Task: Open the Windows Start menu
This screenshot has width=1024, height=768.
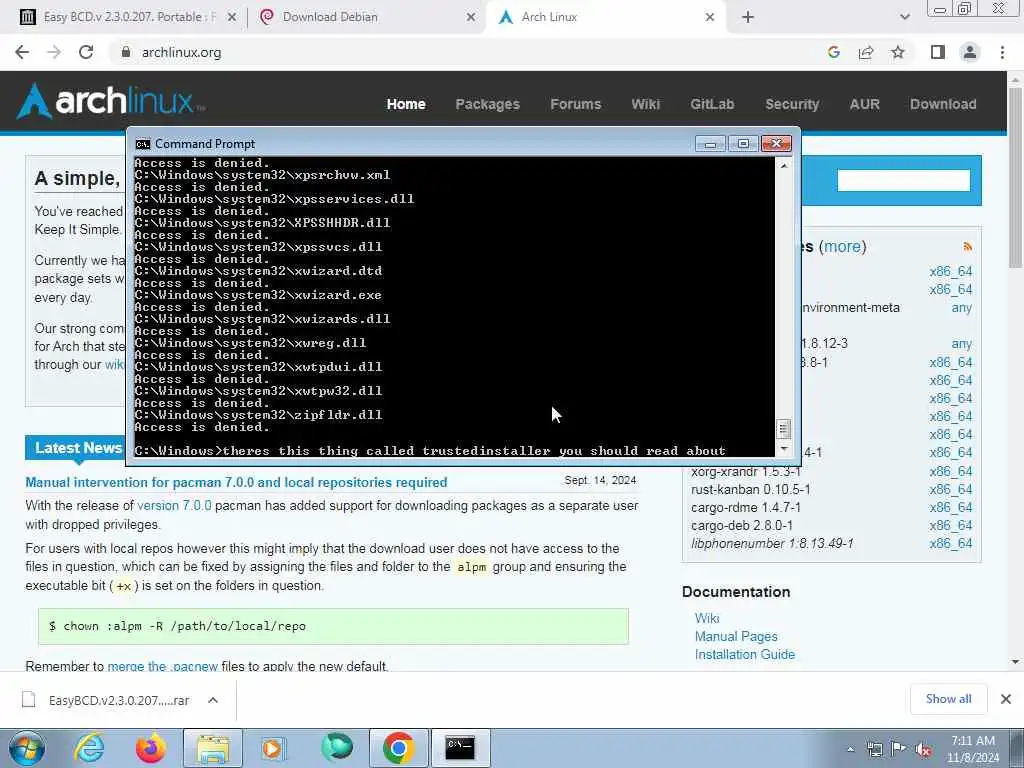Action: pos(26,748)
